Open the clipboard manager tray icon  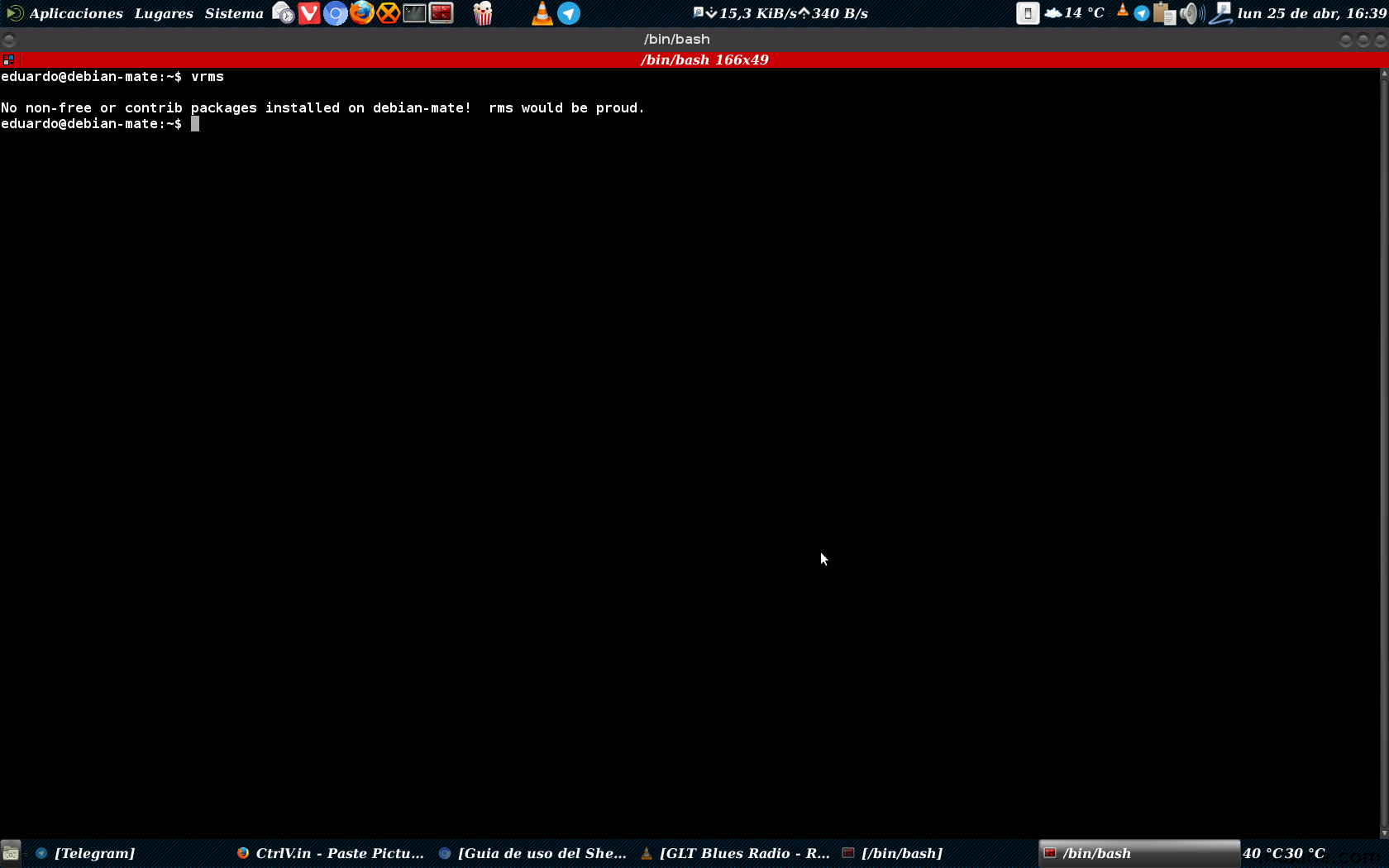point(1165,13)
